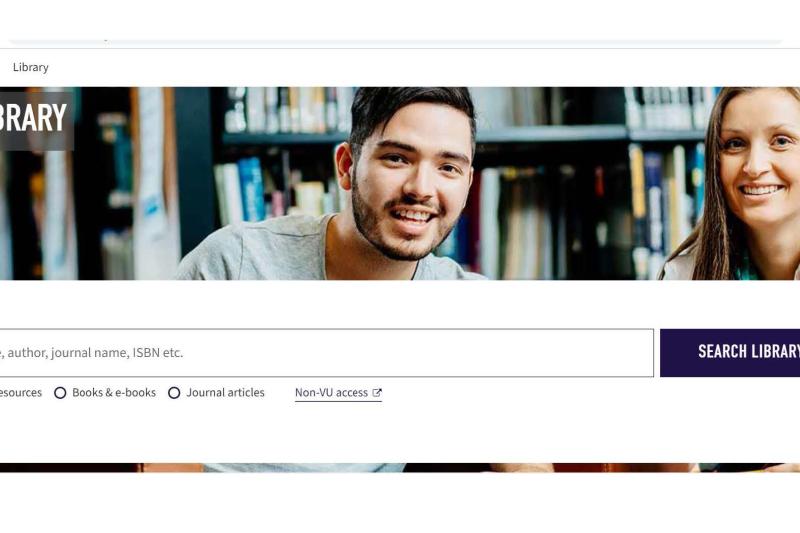Choose the partially visible resources search option
This screenshot has height=533, width=800.
20,393
